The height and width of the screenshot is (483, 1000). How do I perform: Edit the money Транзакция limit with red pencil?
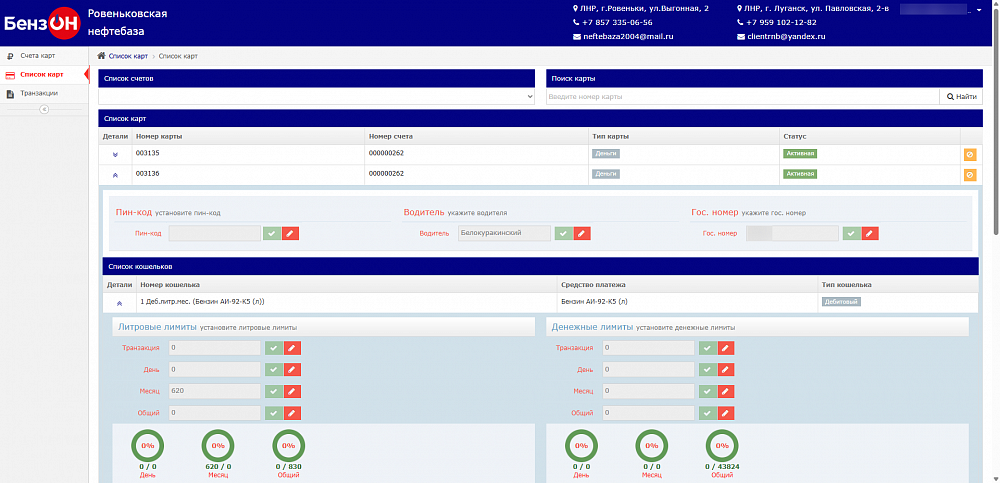tap(726, 348)
